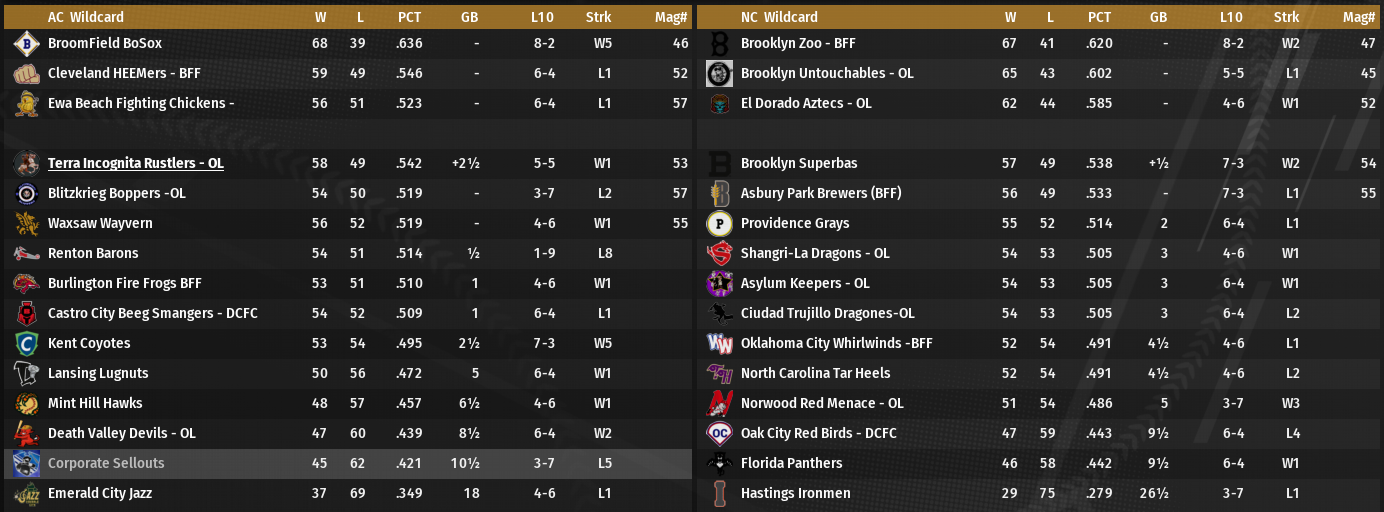This screenshot has height=512, width=1384.
Task: Open the Brooklyn Superbas team page
Action: [799, 164]
